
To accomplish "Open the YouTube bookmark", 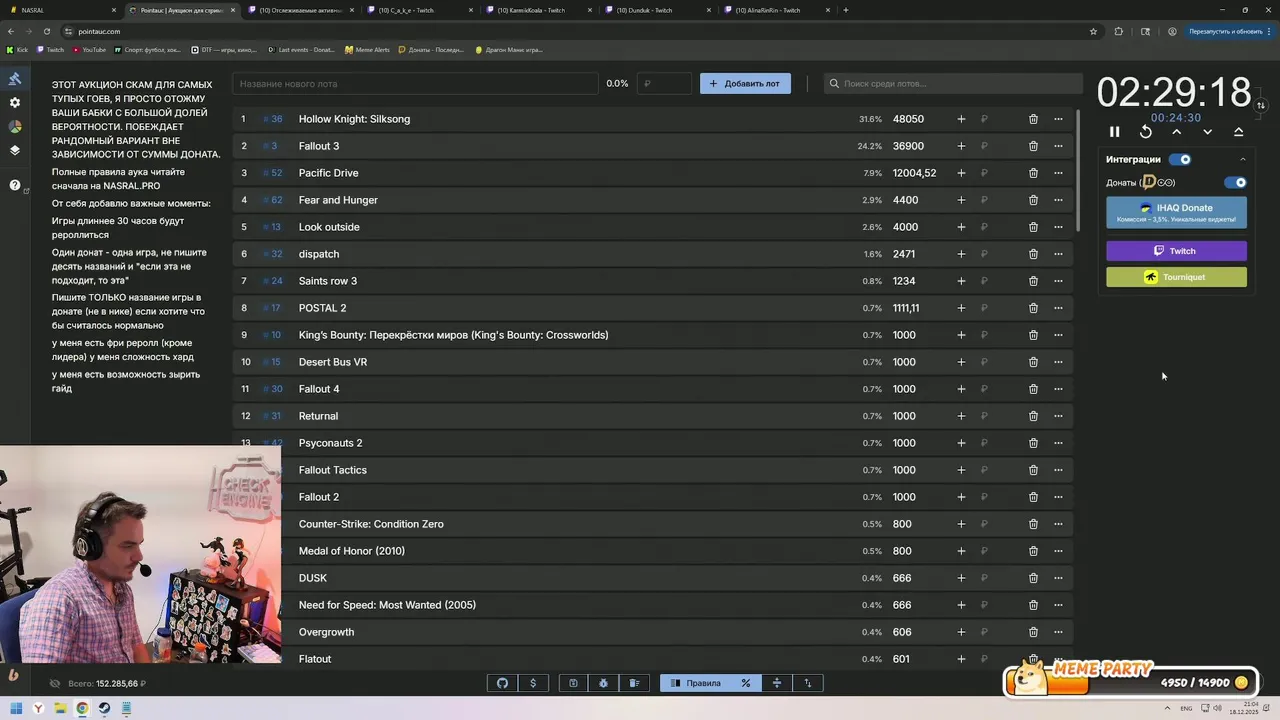I will coord(88,49).
